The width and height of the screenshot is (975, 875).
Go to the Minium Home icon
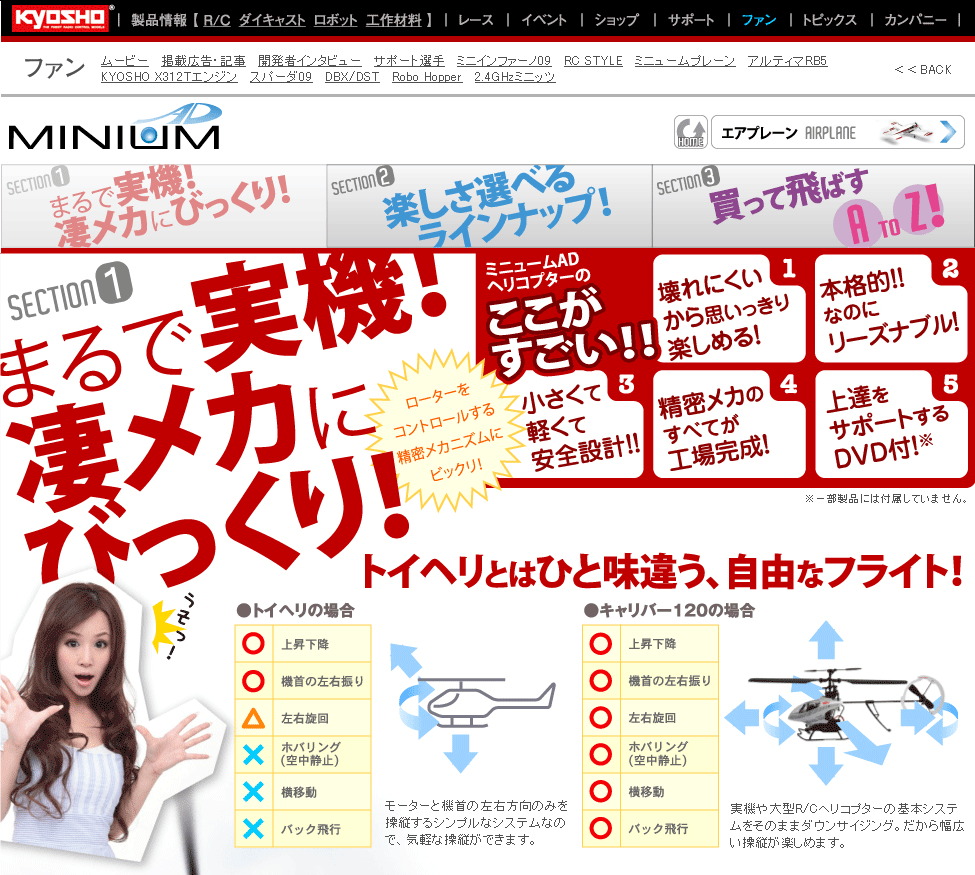pyautogui.click(x=691, y=132)
